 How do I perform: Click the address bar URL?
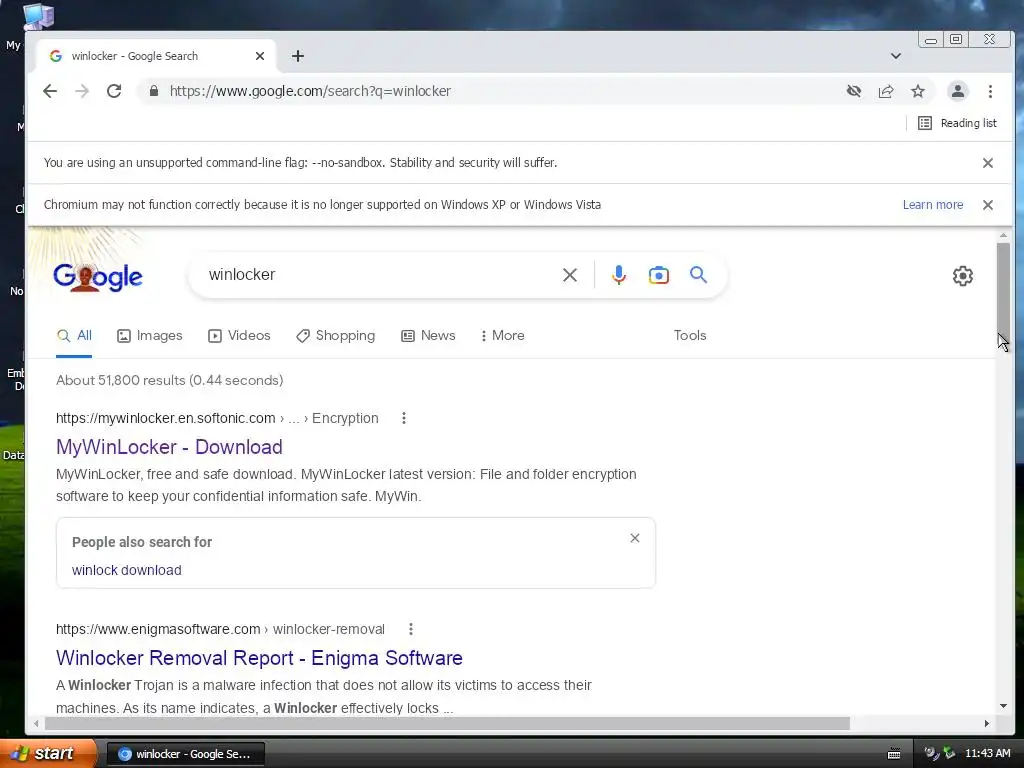[x=310, y=91]
